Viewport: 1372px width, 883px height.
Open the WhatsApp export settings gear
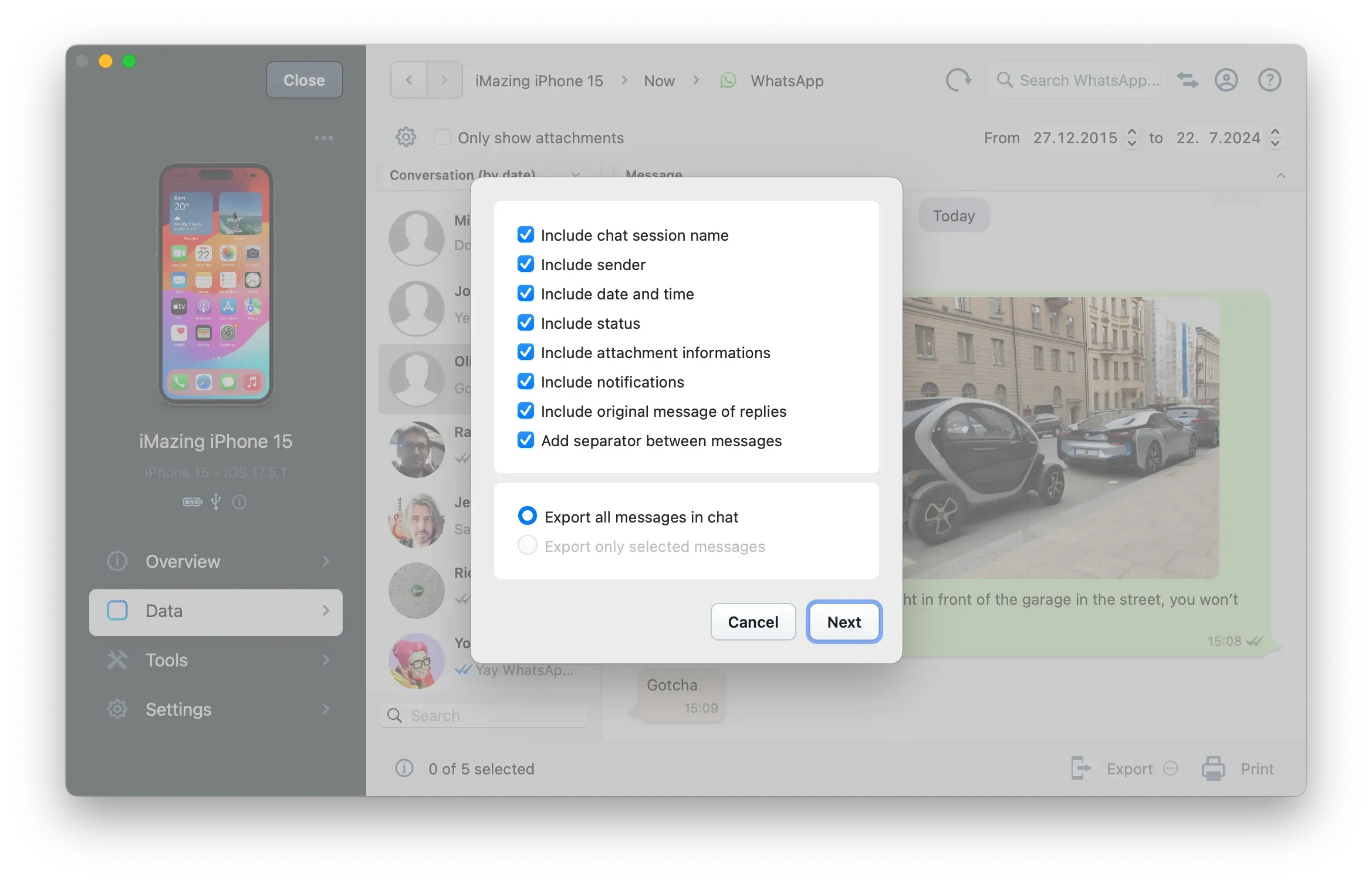(405, 137)
